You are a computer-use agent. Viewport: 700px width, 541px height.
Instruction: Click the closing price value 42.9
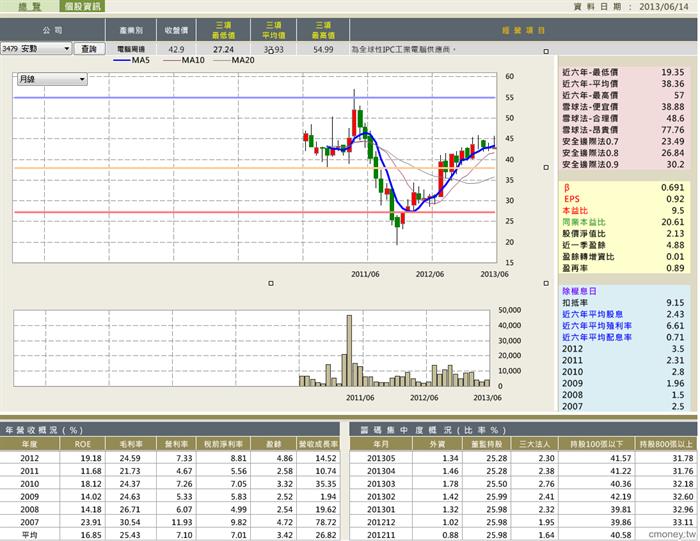point(176,49)
